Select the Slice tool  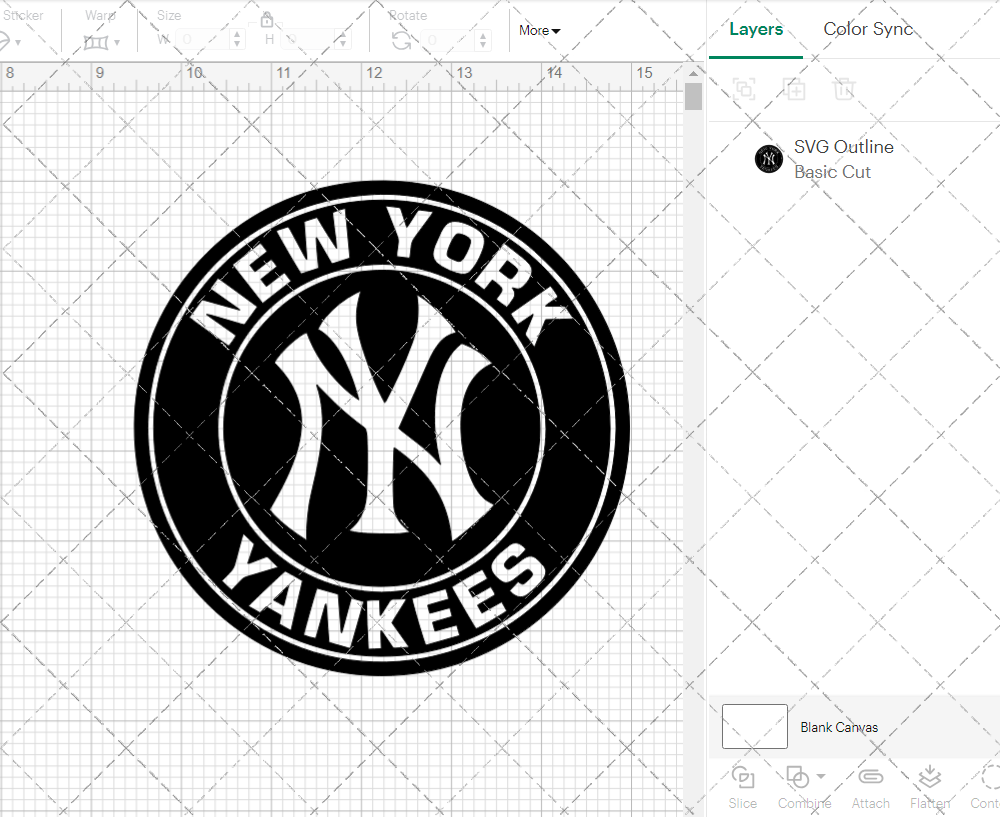tap(742, 778)
